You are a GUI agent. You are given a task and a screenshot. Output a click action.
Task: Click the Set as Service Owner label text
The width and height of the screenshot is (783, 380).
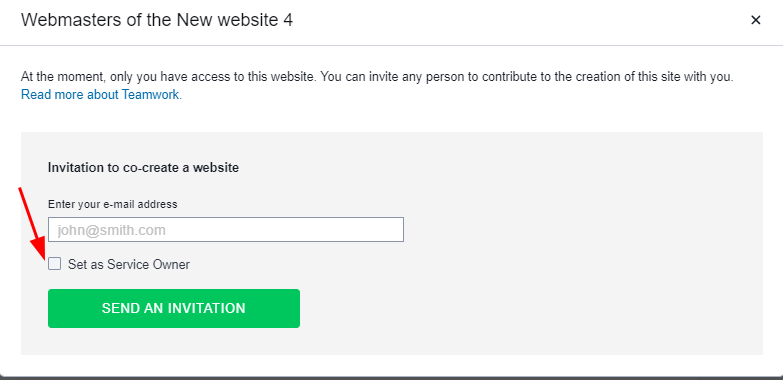pyautogui.click(x=129, y=264)
